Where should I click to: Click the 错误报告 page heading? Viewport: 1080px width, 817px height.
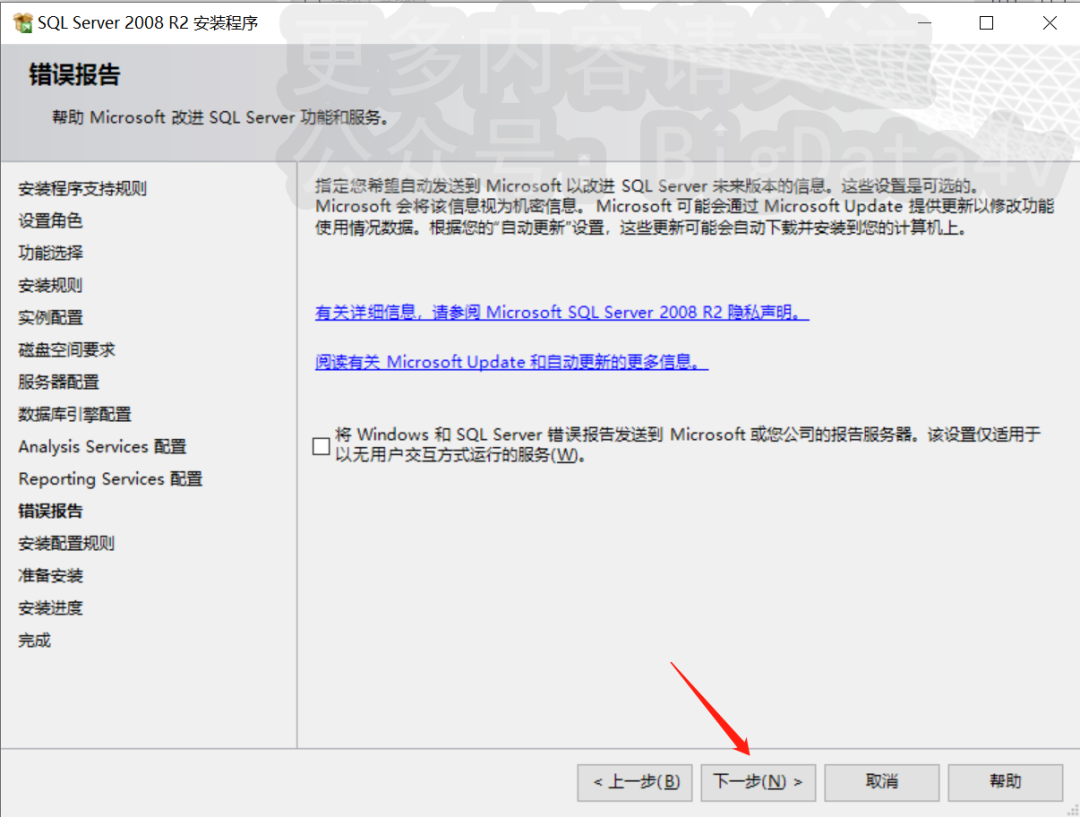click(74, 74)
